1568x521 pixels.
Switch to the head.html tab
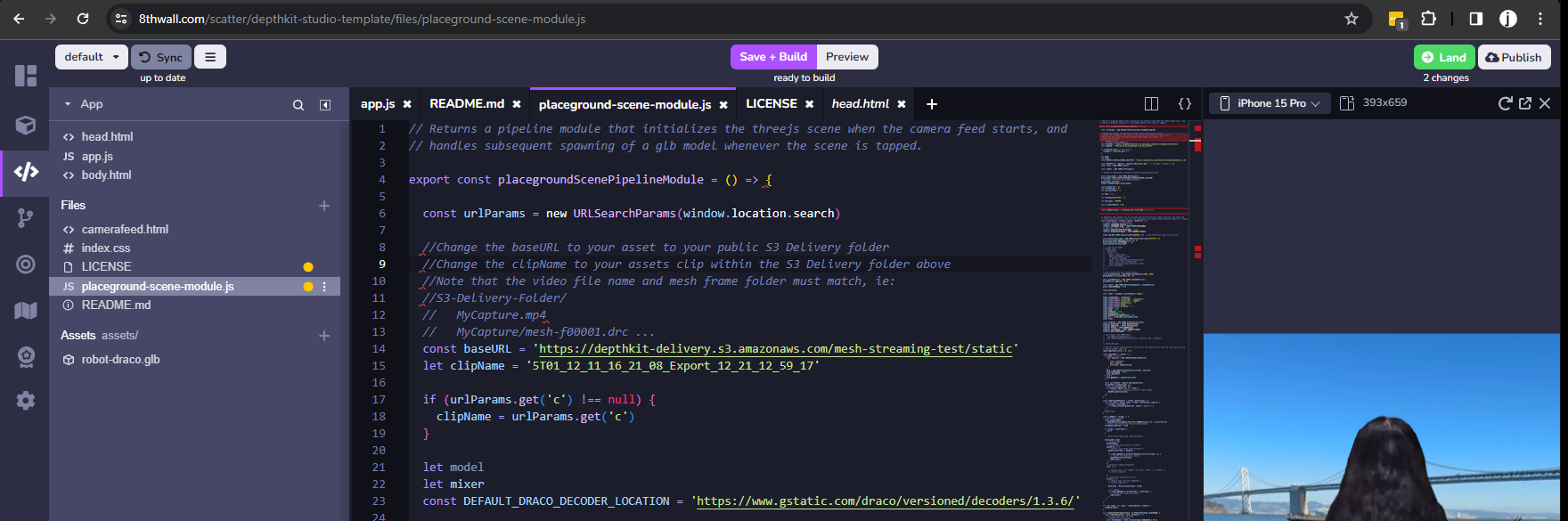[861, 104]
